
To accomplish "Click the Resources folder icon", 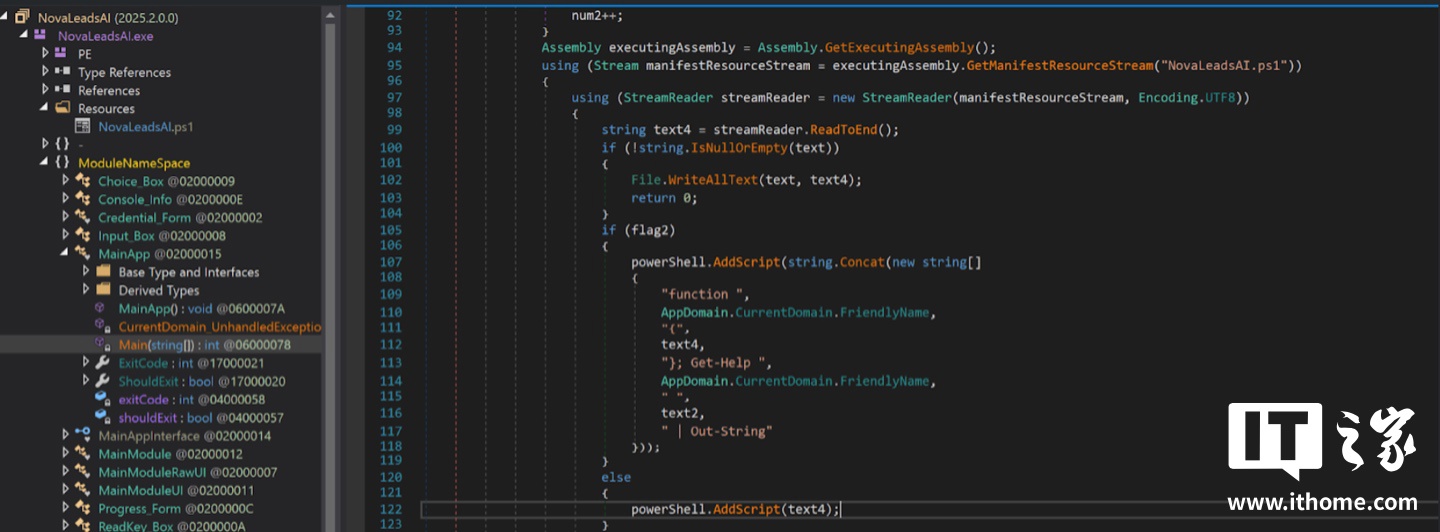I will coord(62,108).
